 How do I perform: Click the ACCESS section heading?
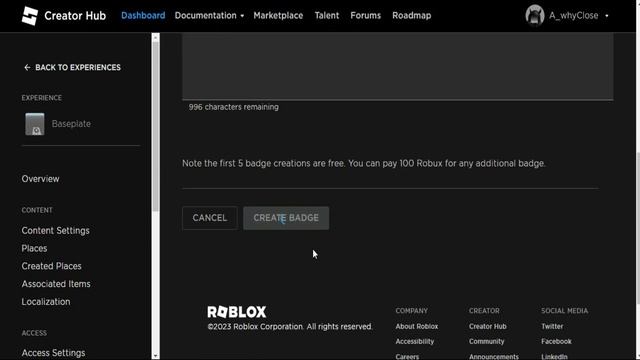click(34, 333)
